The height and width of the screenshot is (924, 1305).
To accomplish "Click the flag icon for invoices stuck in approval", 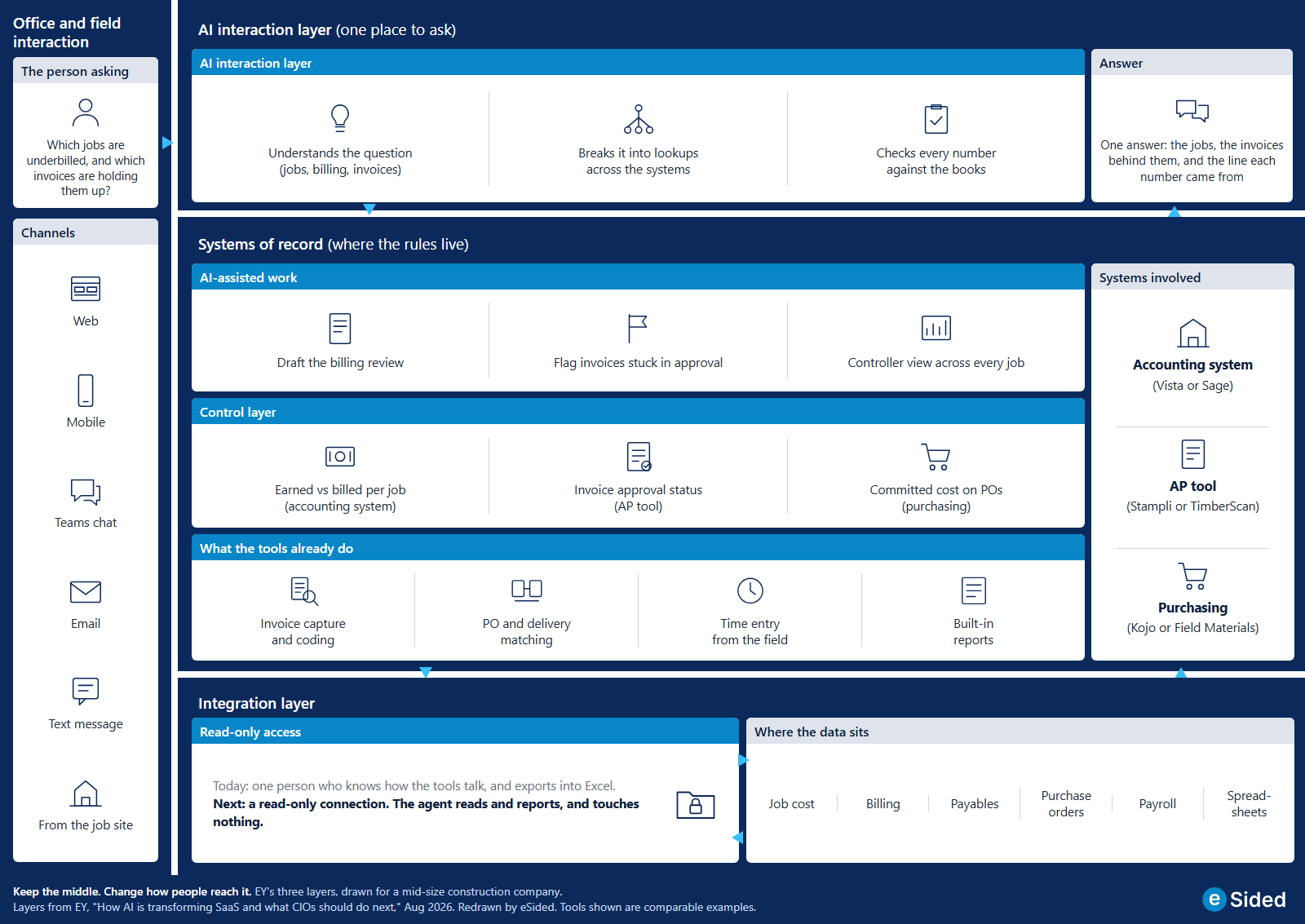I will click(638, 329).
